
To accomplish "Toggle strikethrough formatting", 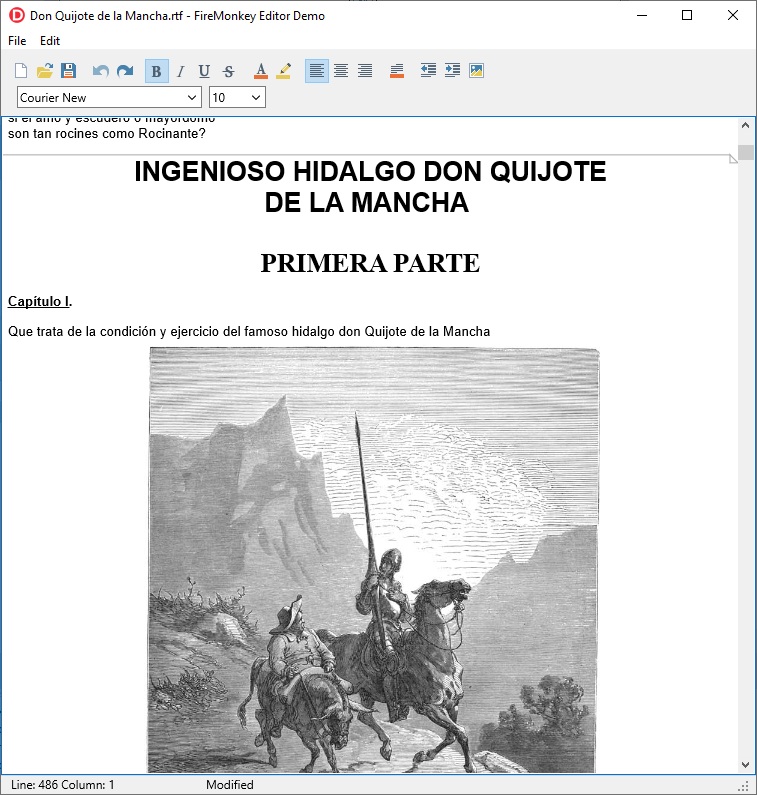I will click(229, 71).
